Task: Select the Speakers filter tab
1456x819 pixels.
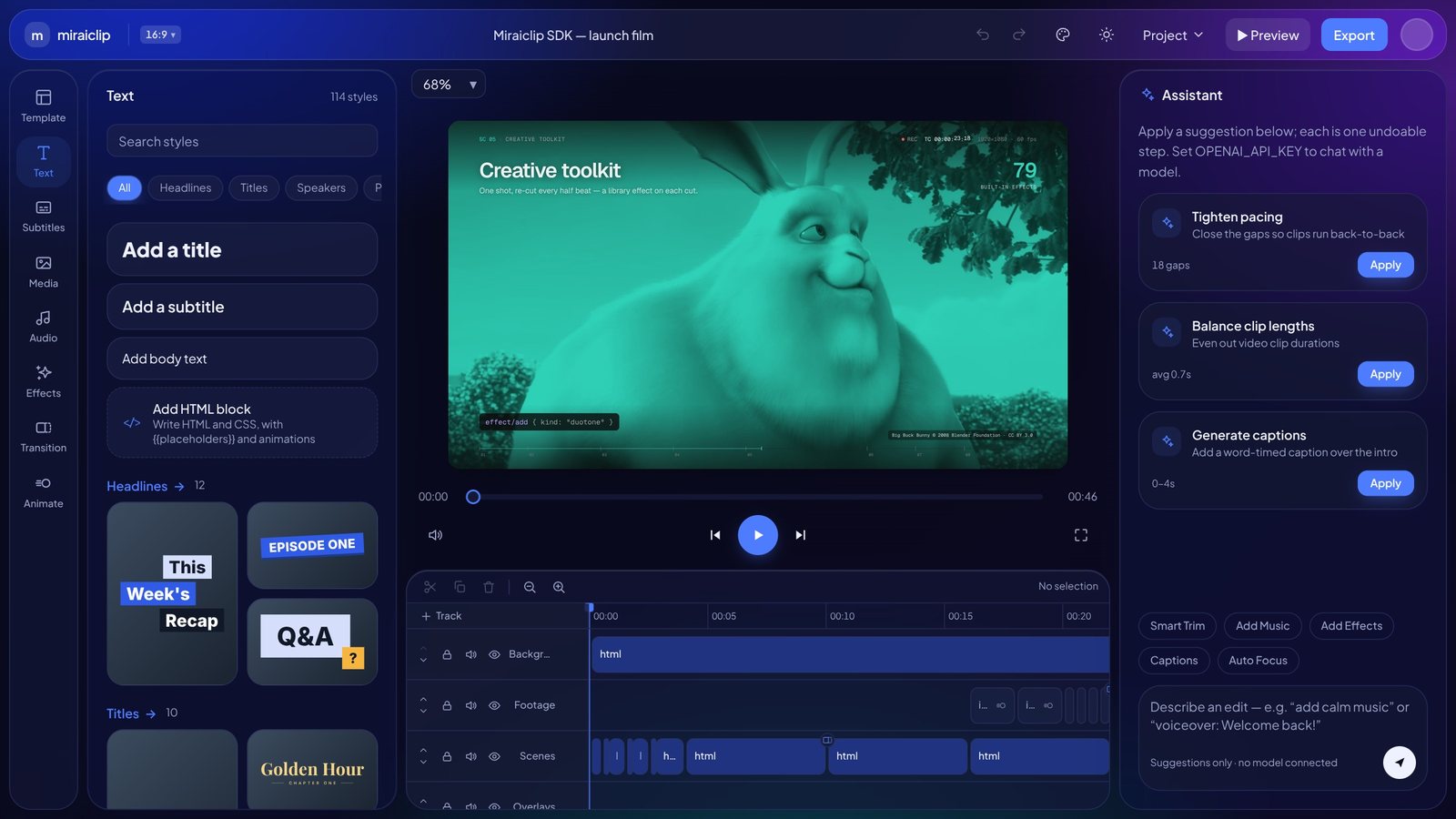Action: (x=321, y=187)
